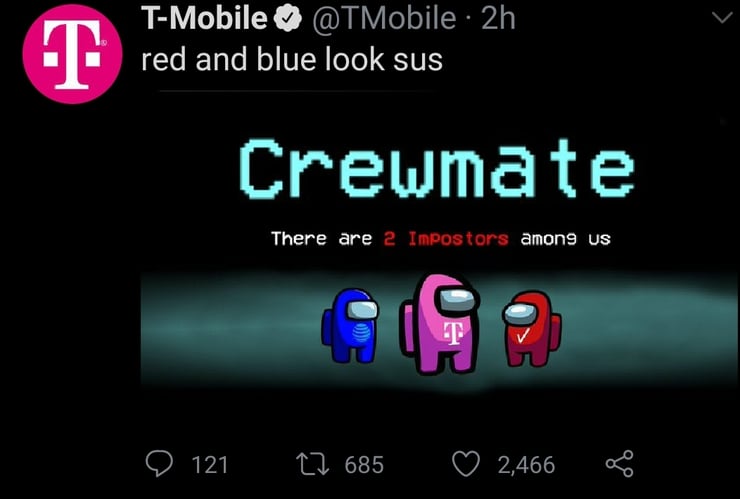Click the tweet text "red and blue look sus"
Image resolution: width=740 pixels, height=499 pixels.
tap(292, 60)
